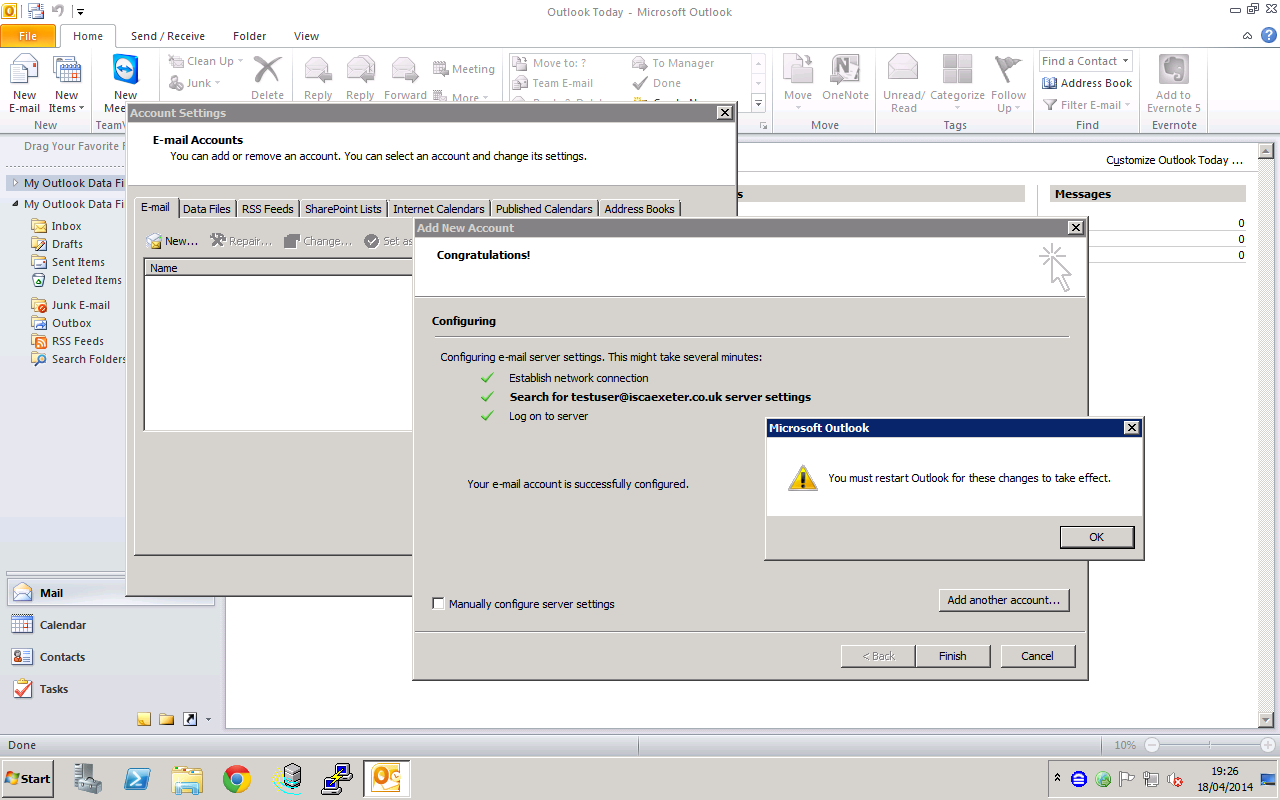Click the Undo icon in quick access toolbar
The width and height of the screenshot is (1280, 800).
pyautogui.click(x=57, y=12)
